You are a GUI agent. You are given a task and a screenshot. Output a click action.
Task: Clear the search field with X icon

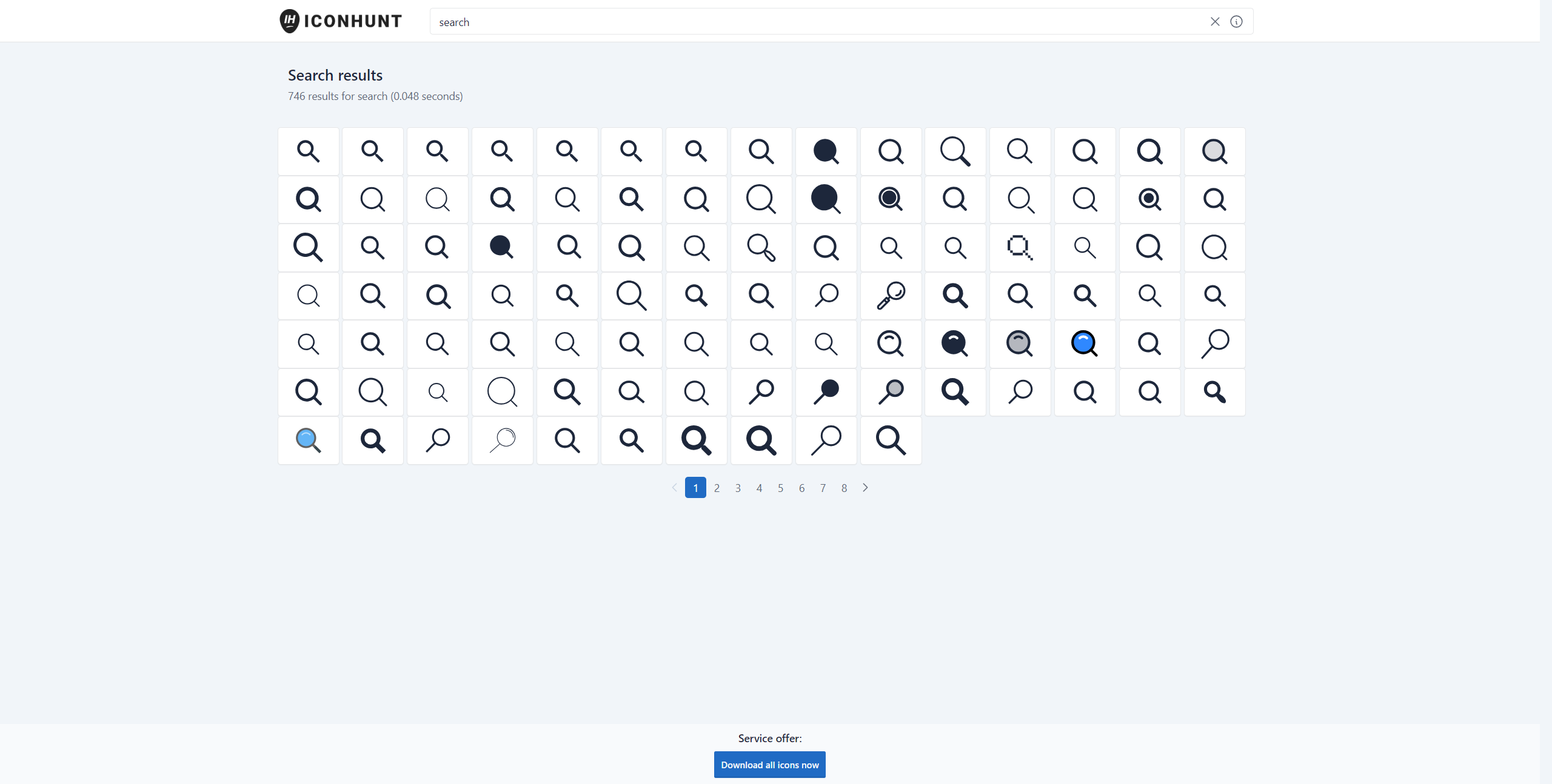(1215, 22)
